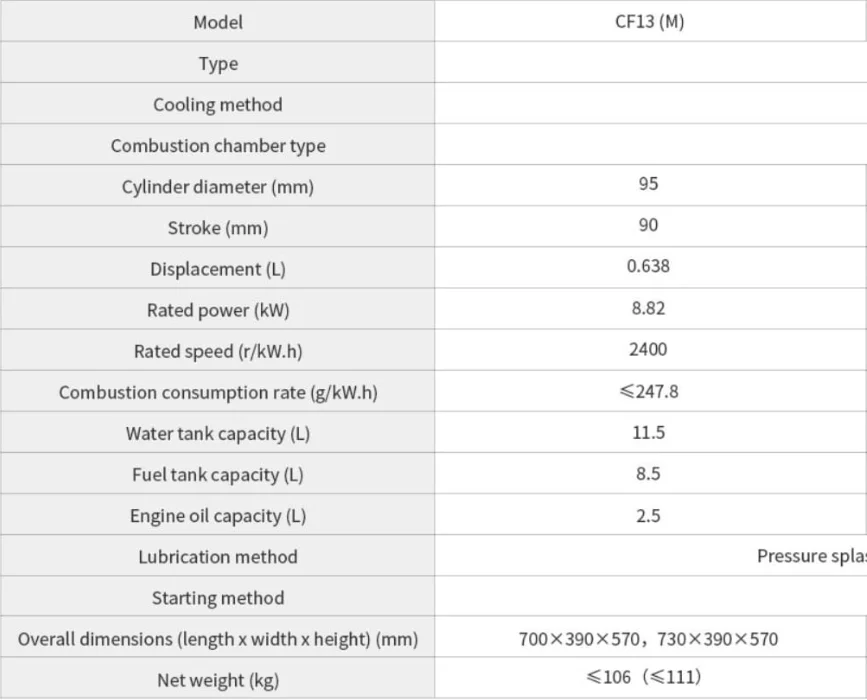This screenshot has height=700, width=867.
Task: Click the Rated power (kW) label
Action: (218, 310)
